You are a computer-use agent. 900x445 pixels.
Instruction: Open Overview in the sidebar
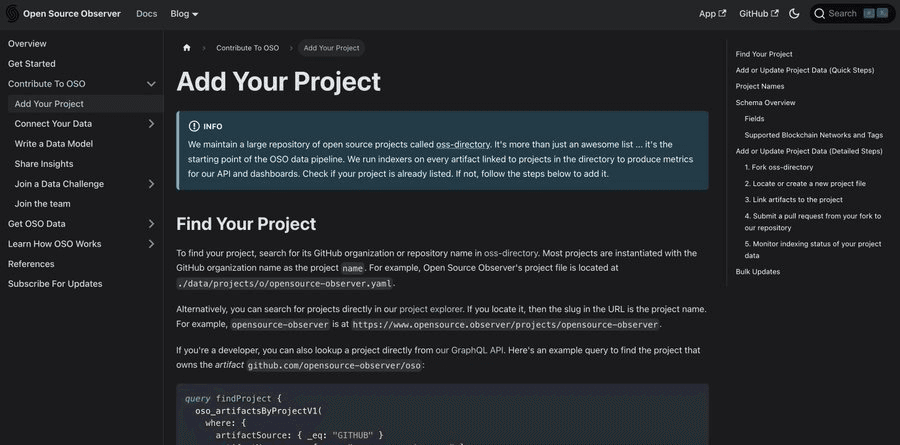[x=27, y=44]
